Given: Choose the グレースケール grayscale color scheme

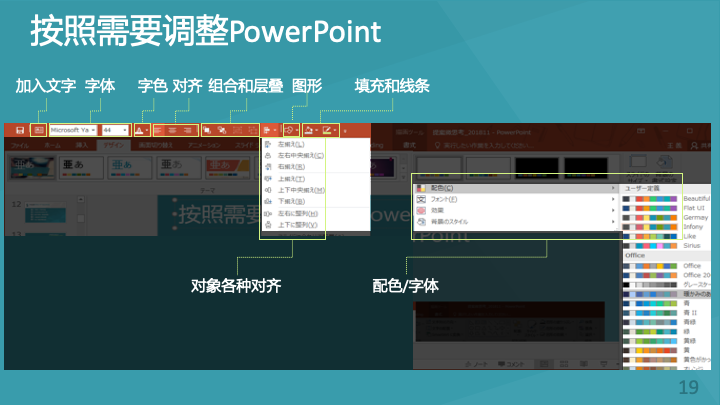Looking at the screenshot, I should pyautogui.click(x=666, y=285).
